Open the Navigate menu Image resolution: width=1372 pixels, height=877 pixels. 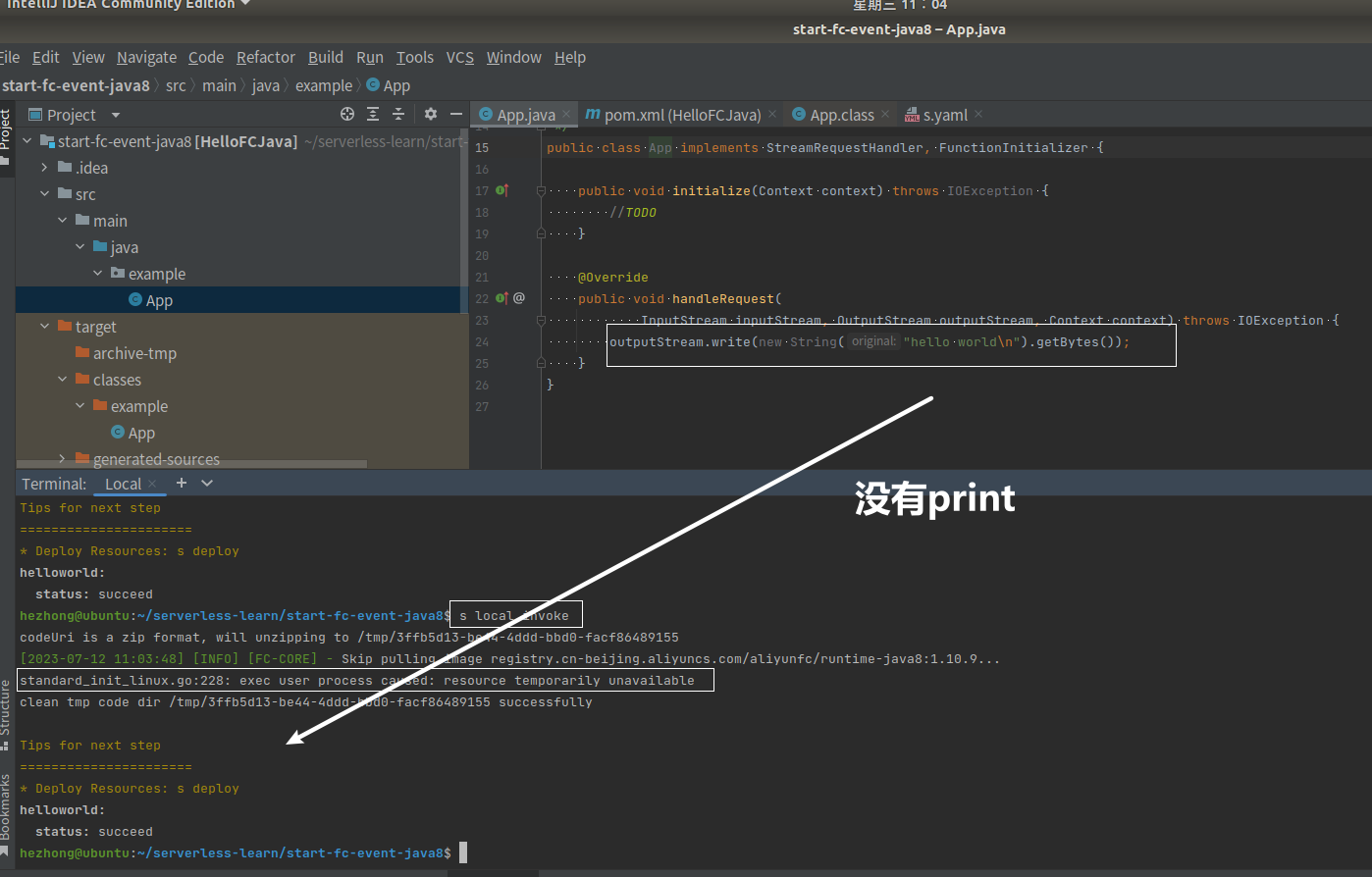point(146,57)
